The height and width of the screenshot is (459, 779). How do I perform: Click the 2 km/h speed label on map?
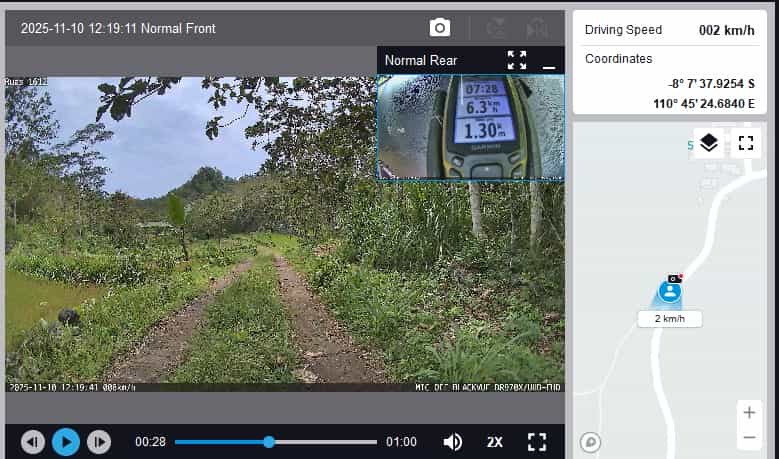[x=670, y=318]
